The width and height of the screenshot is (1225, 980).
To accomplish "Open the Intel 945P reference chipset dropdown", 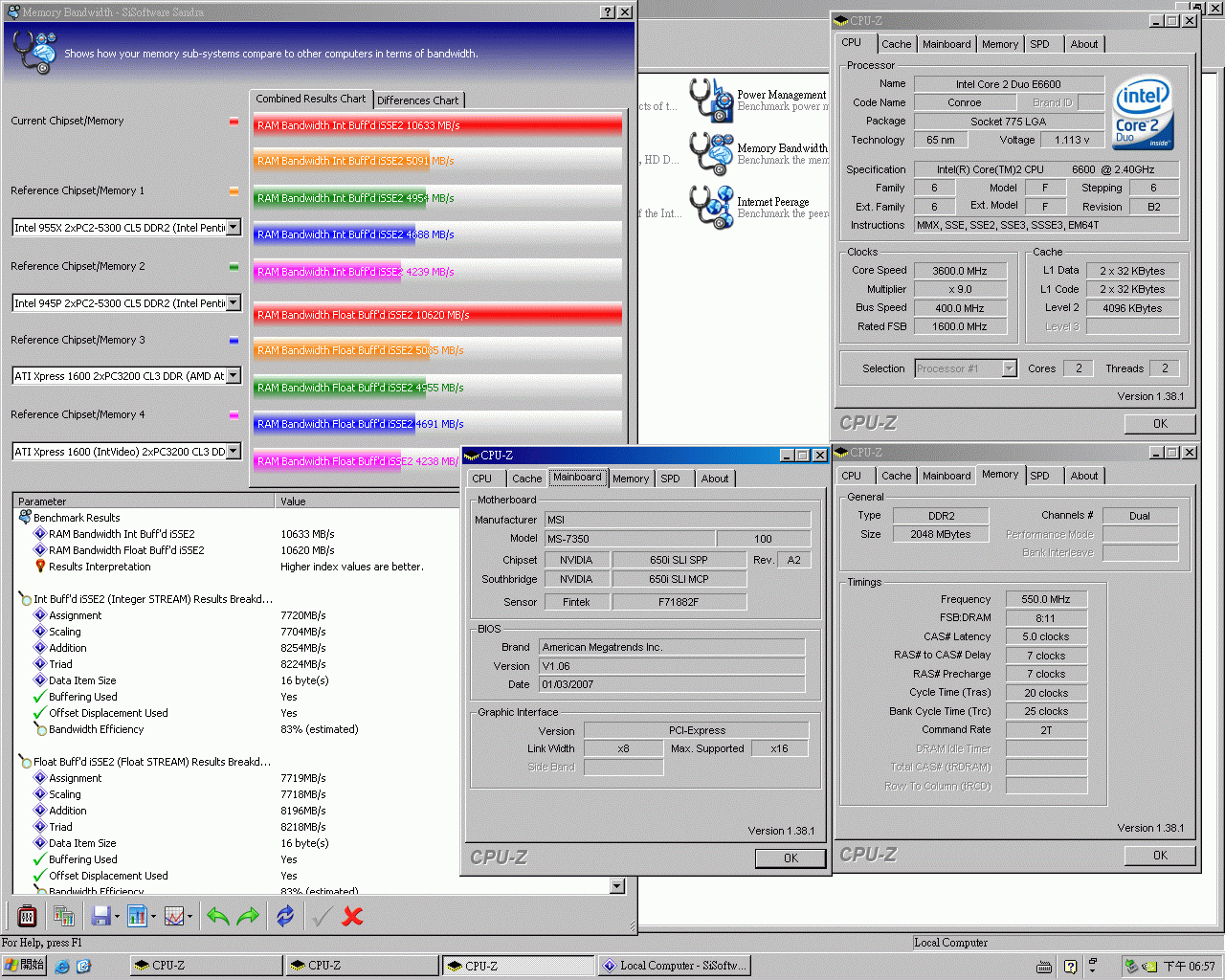I will point(233,303).
